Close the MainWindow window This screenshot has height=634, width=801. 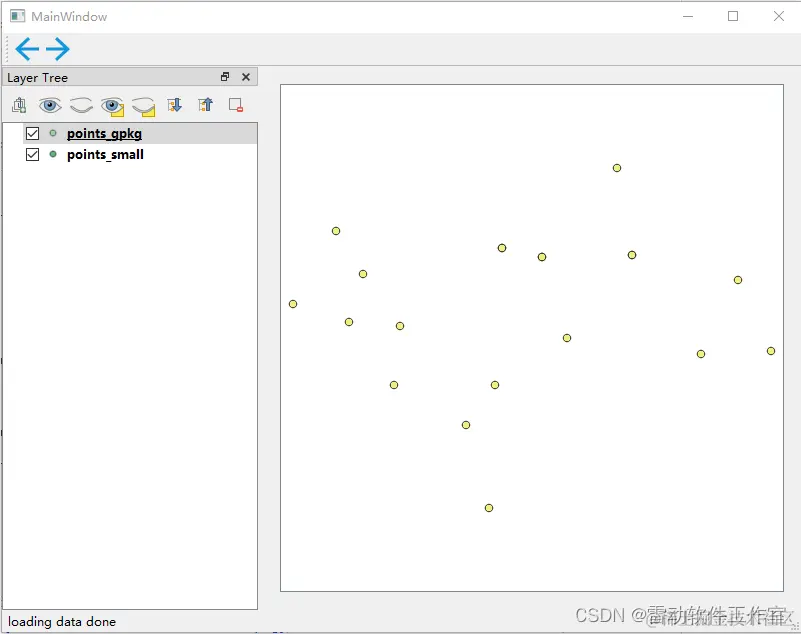779,16
